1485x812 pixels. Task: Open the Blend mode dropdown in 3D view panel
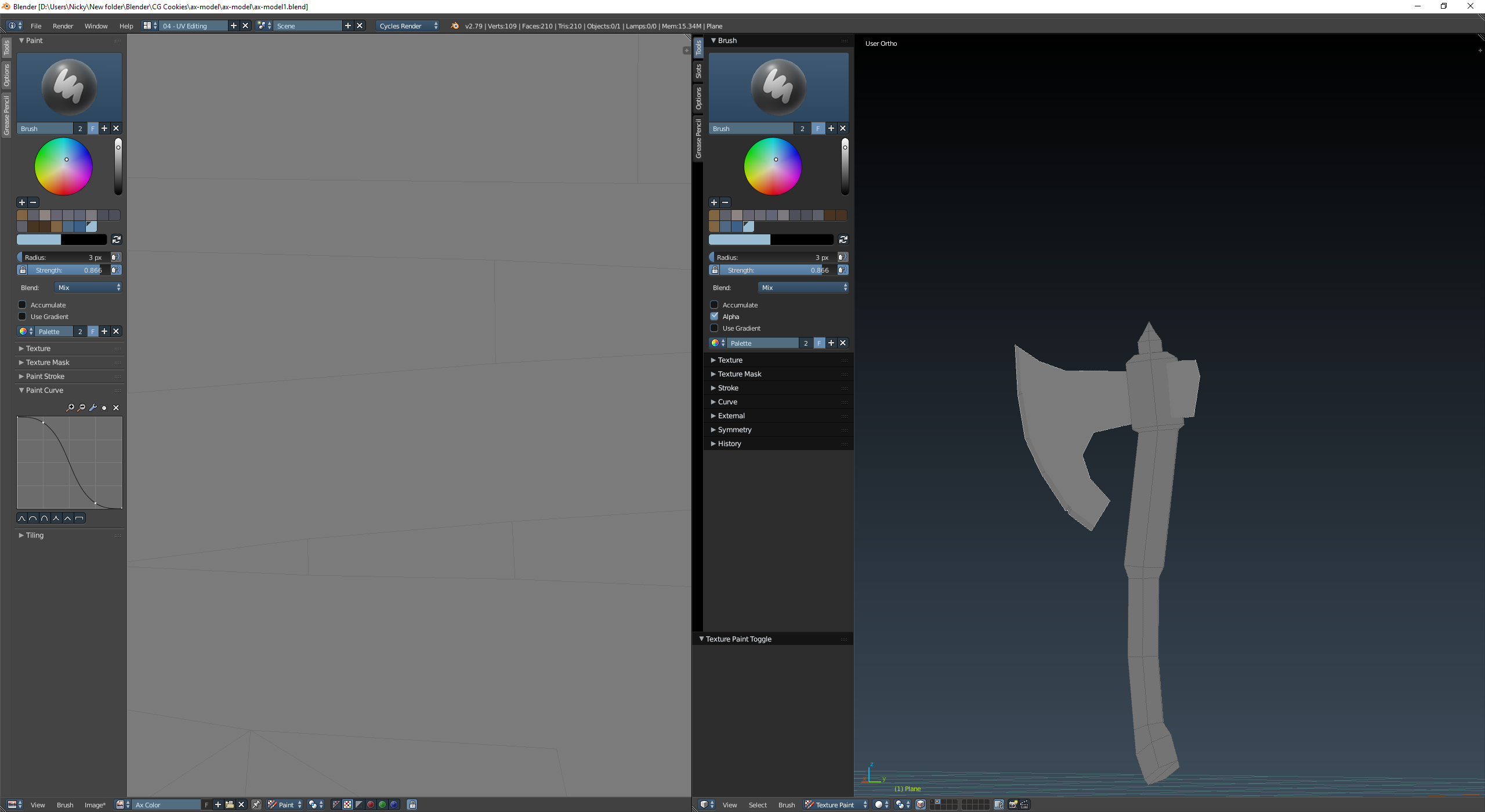point(804,288)
